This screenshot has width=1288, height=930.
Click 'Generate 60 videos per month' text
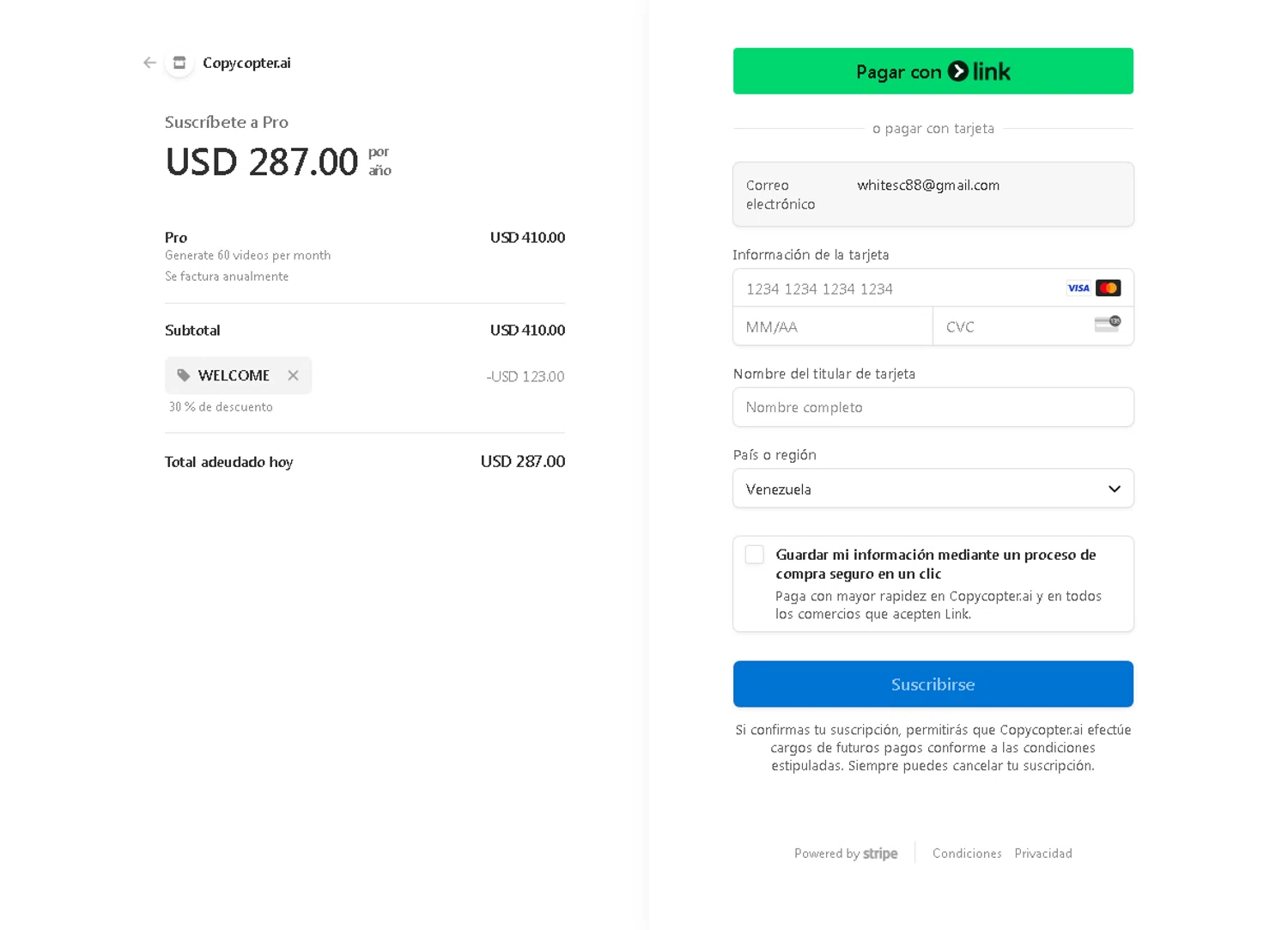tap(247, 255)
